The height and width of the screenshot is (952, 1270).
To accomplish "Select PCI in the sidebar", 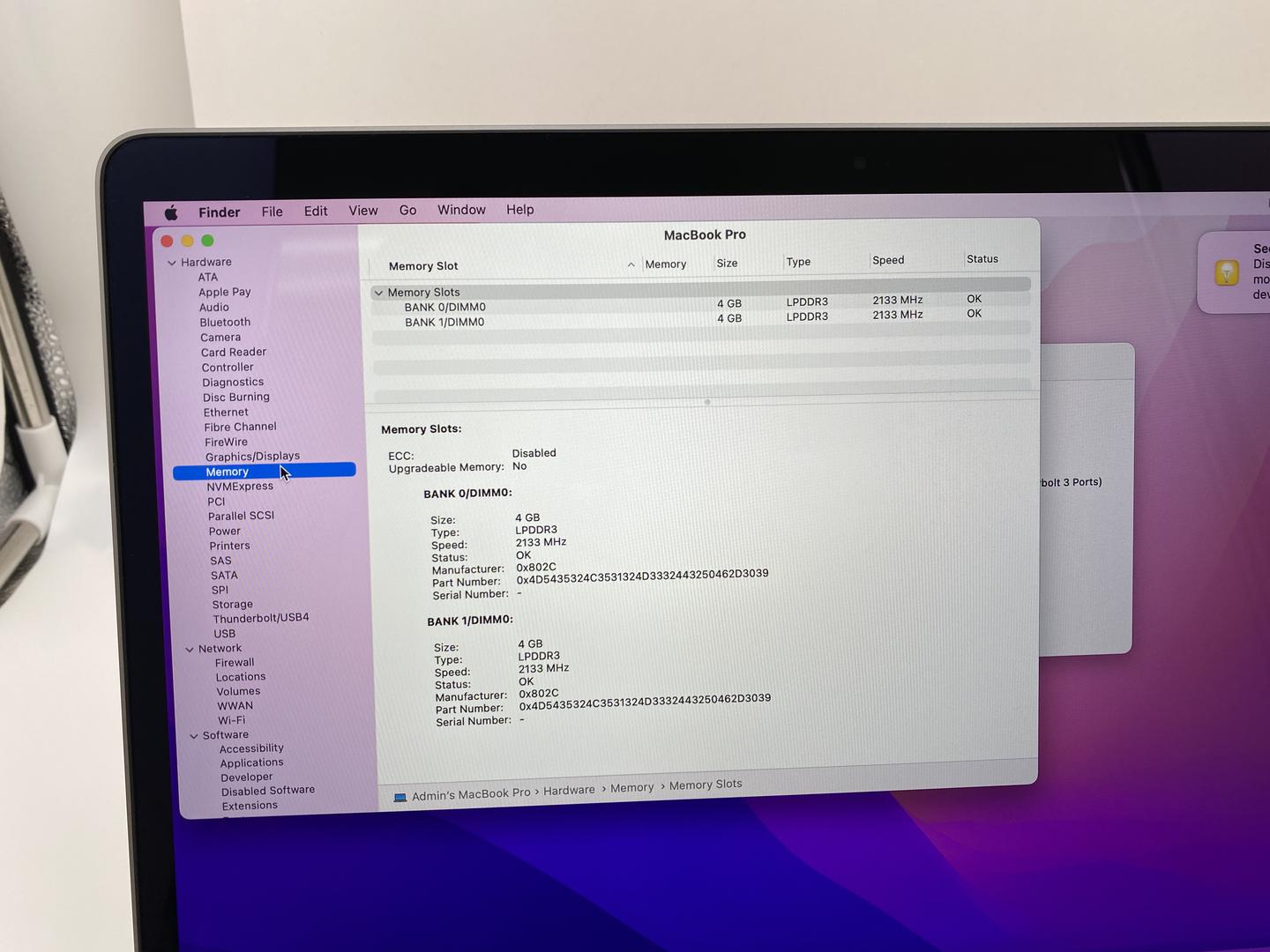I will coord(216,502).
